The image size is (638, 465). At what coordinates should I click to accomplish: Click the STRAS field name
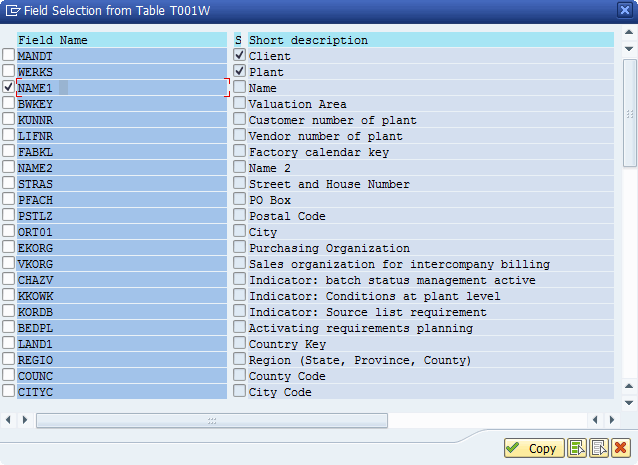coord(35,184)
